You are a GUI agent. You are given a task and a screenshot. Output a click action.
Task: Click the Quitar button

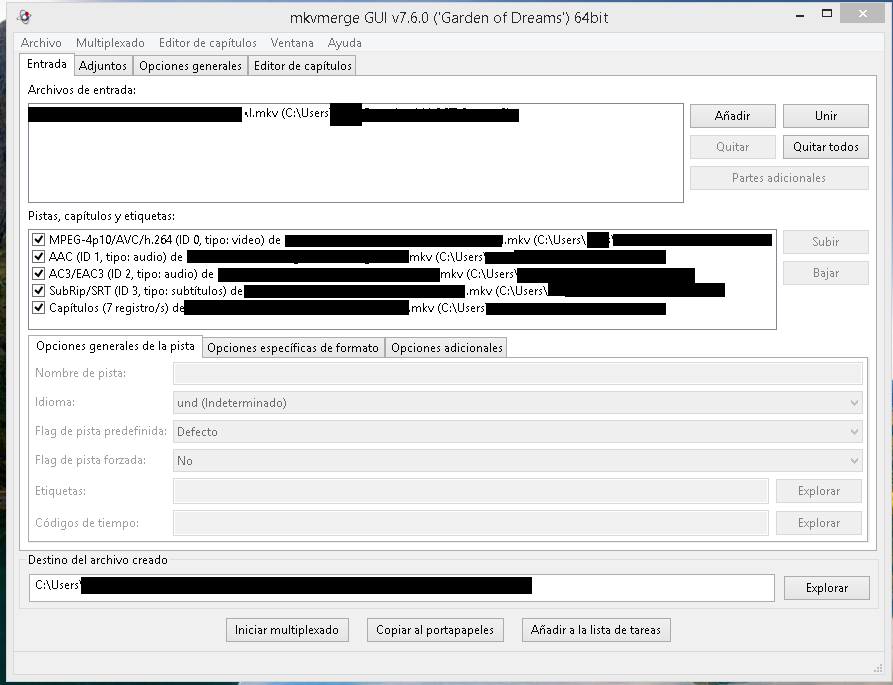pyautogui.click(x=732, y=147)
